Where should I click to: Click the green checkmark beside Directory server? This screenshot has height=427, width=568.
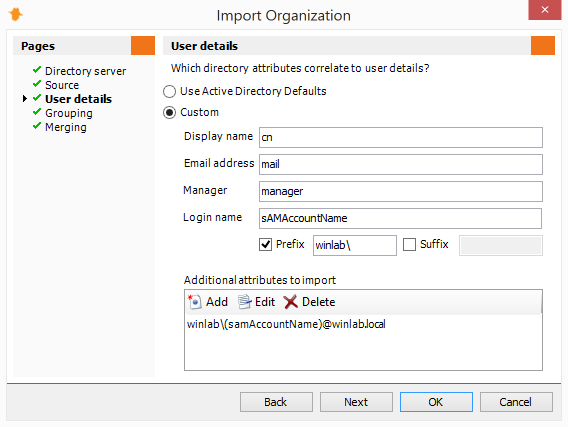pos(37,70)
